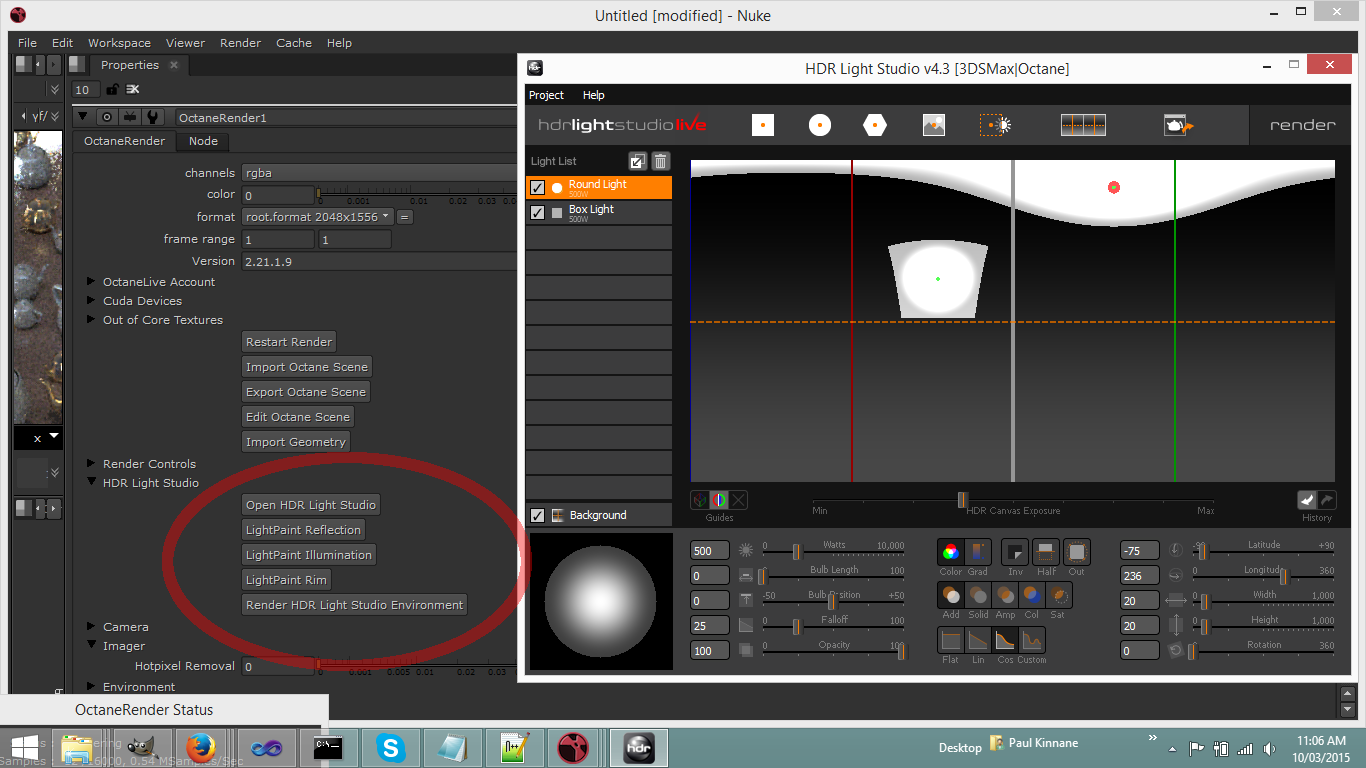Collapse the Imager section
Screen dimensions: 1366x768
pyautogui.click(x=92, y=646)
